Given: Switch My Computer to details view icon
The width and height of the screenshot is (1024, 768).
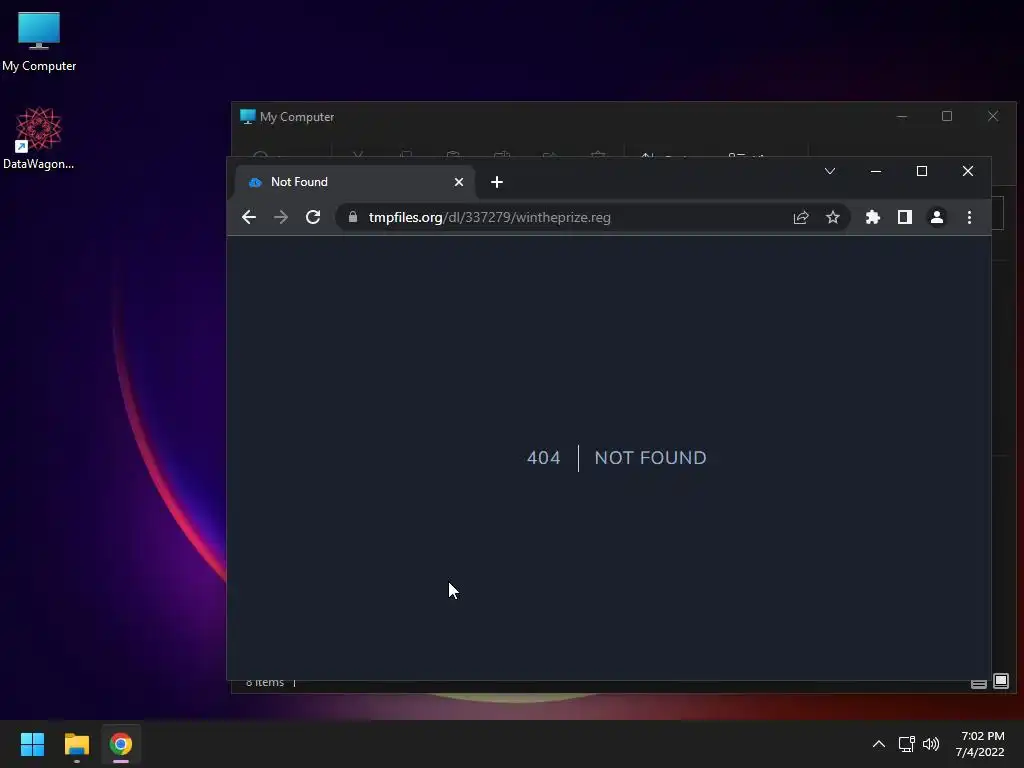Looking at the screenshot, I should click(x=978, y=683).
